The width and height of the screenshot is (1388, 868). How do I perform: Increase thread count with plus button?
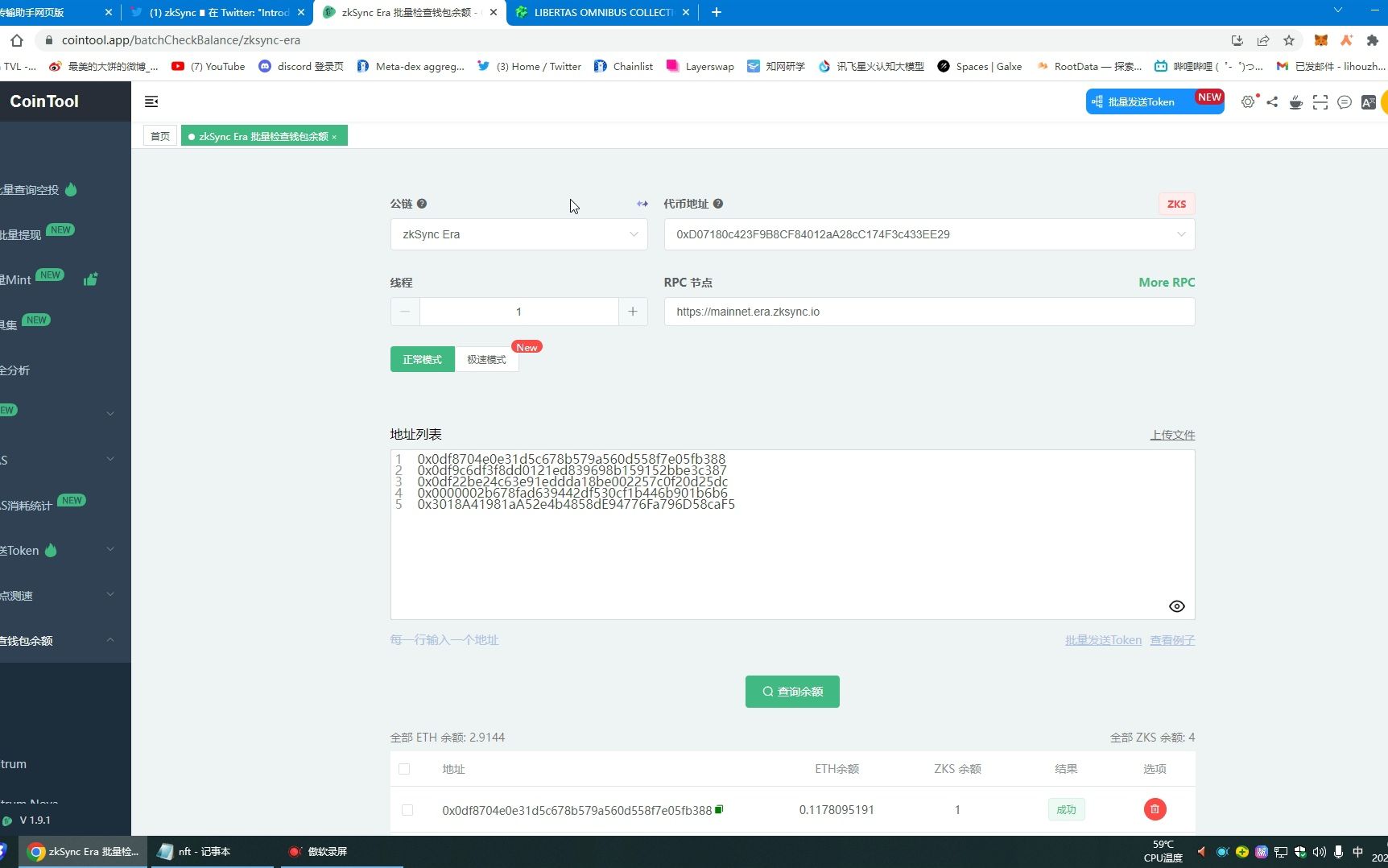point(633,312)
